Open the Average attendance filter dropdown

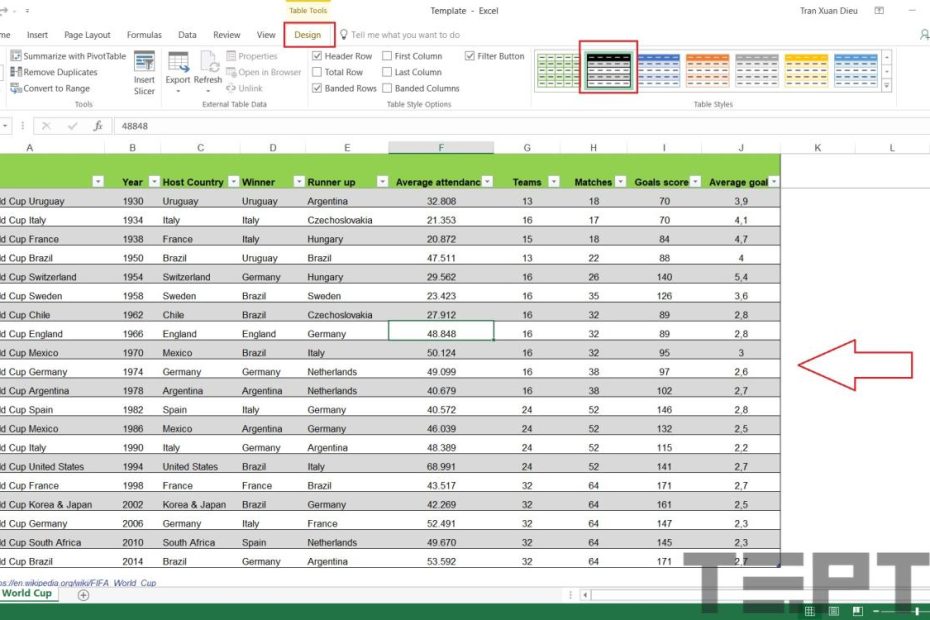point(488,182)
